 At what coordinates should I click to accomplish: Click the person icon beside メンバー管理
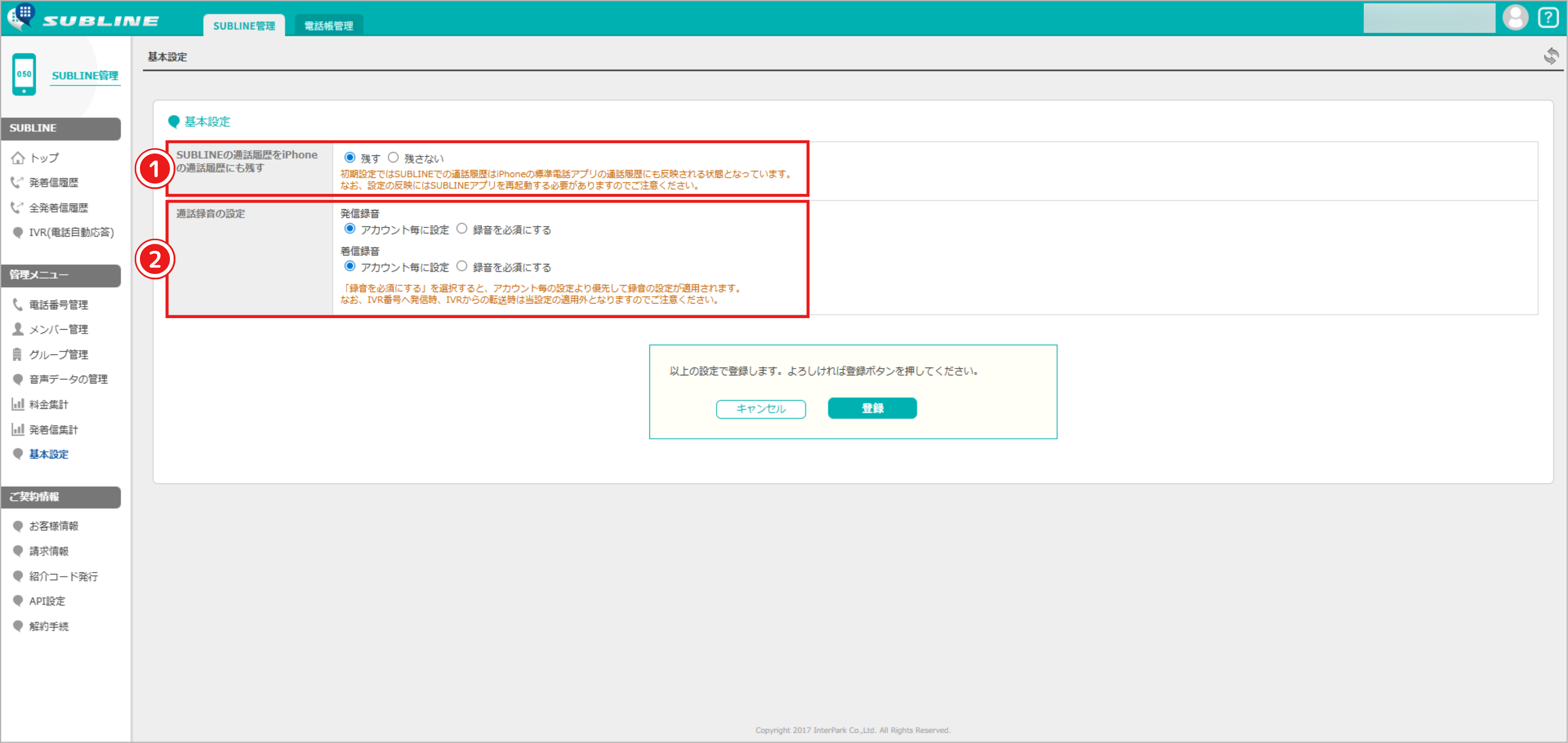click(18, 329)
